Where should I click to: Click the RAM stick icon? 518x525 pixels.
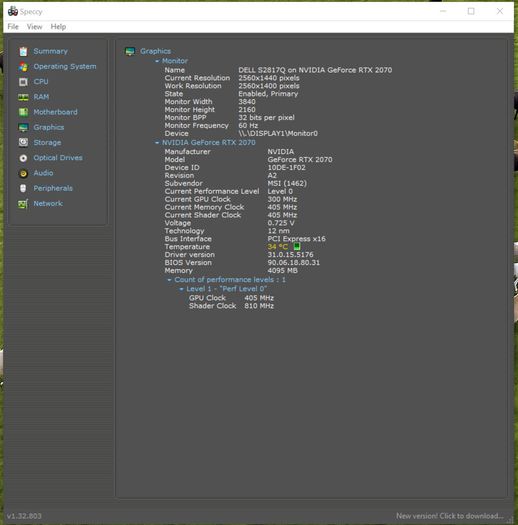point(23,97)
